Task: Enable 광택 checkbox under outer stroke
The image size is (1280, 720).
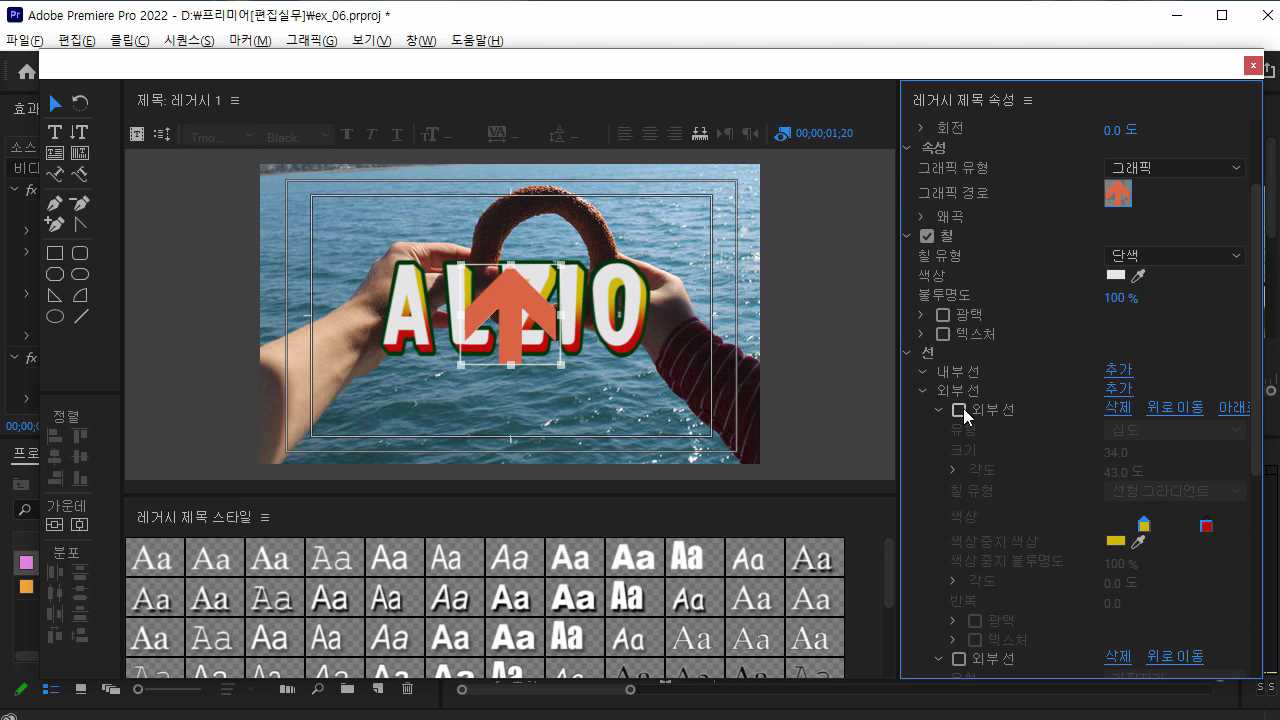Action: click(975, 621)
